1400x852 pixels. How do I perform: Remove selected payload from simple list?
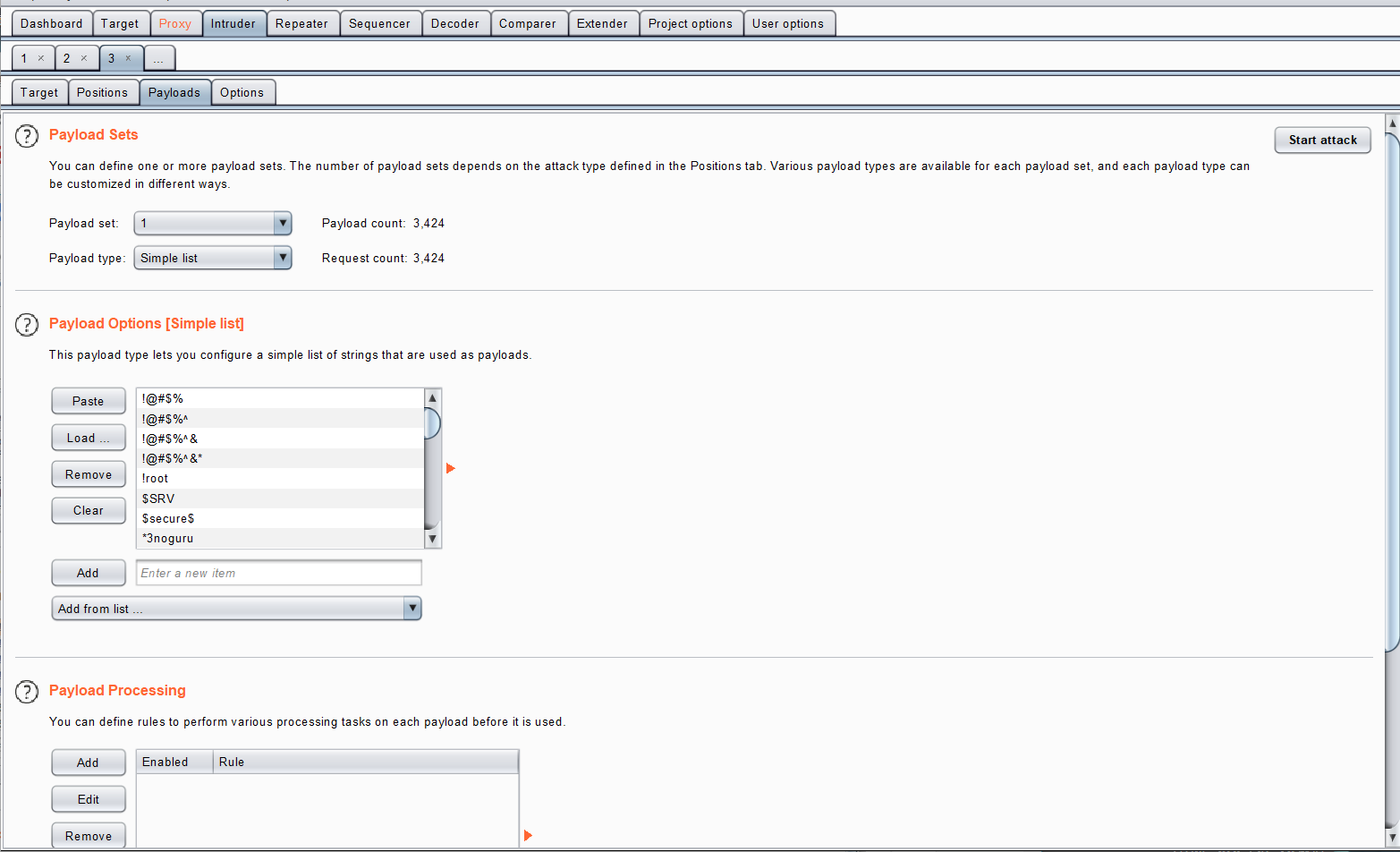(89, 474)
